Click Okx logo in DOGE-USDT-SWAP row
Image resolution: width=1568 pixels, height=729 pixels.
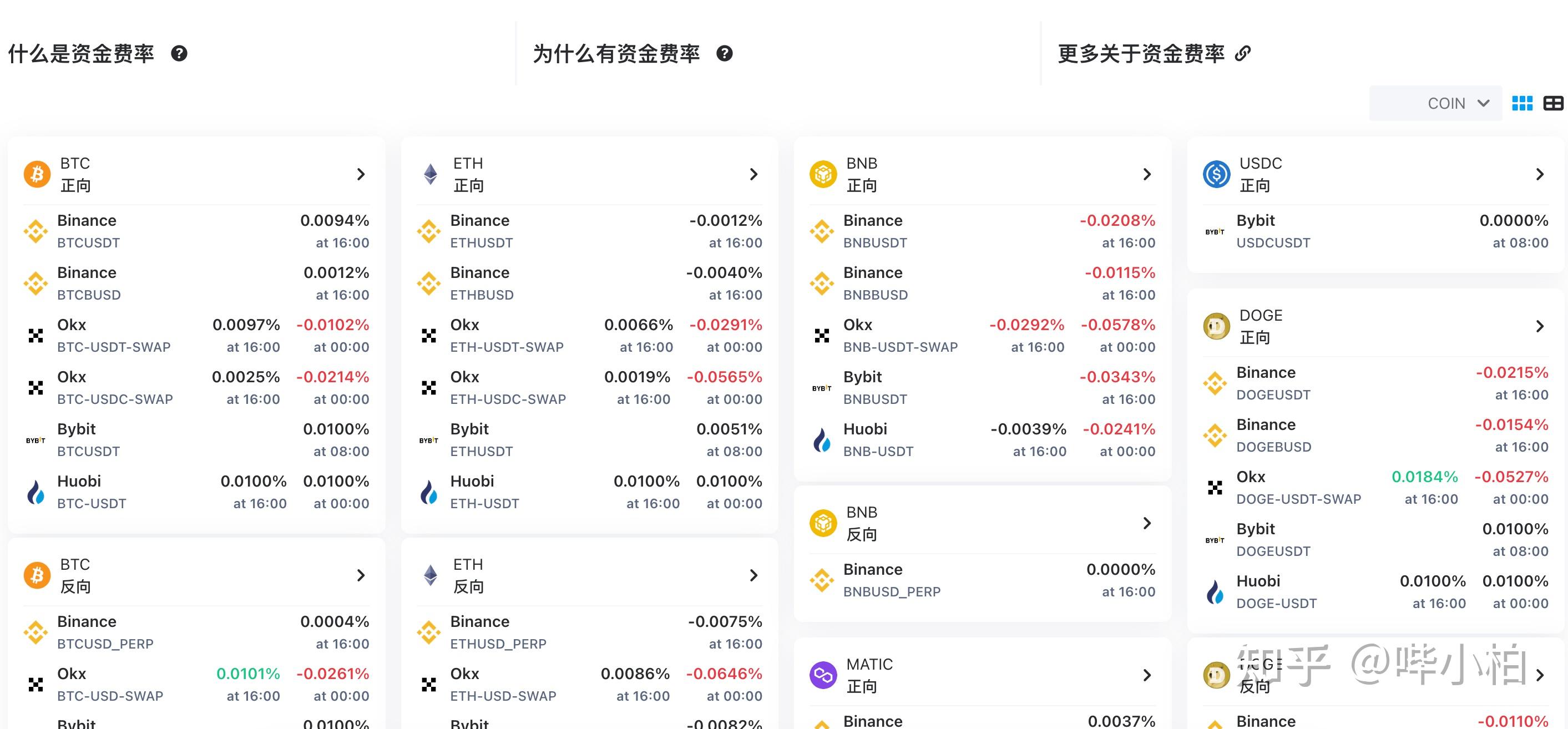[x=1215, y=488]
